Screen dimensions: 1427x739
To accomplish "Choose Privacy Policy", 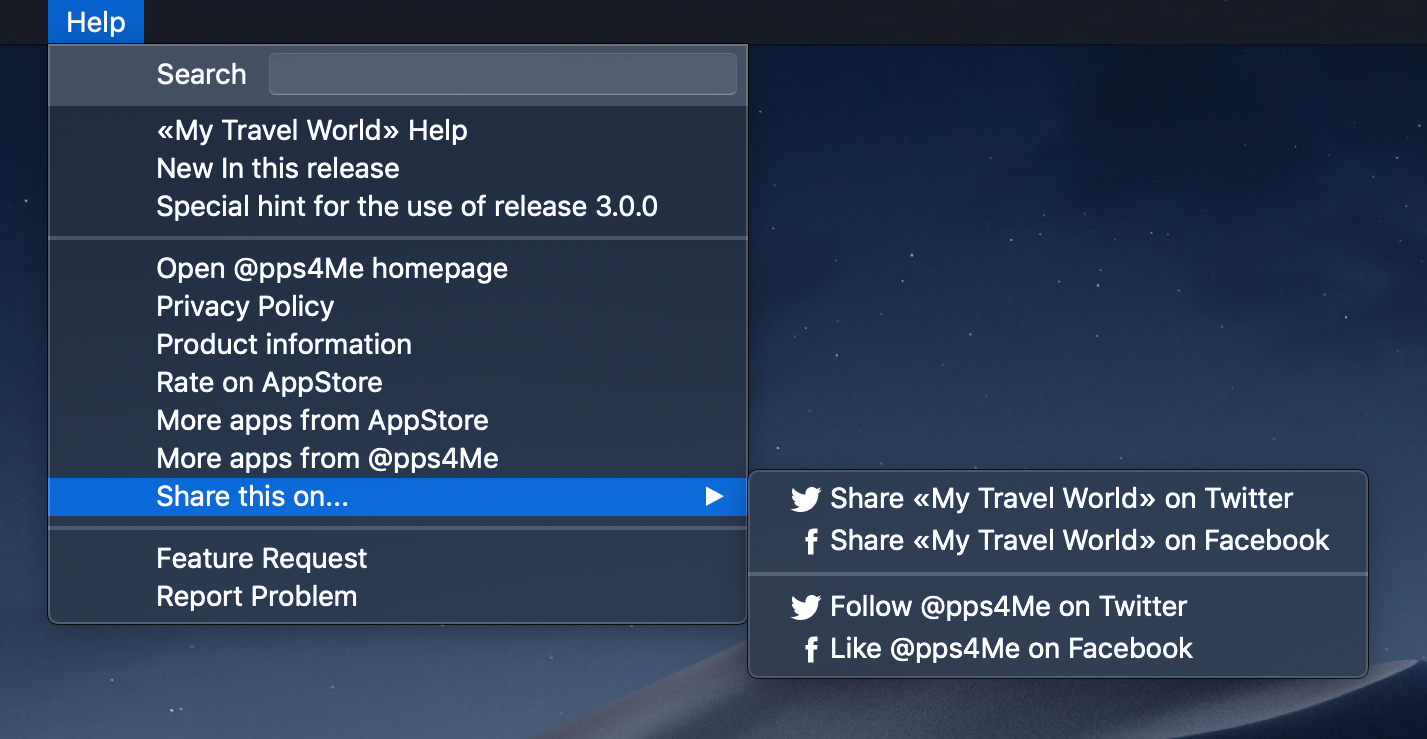I will (398, 307).
